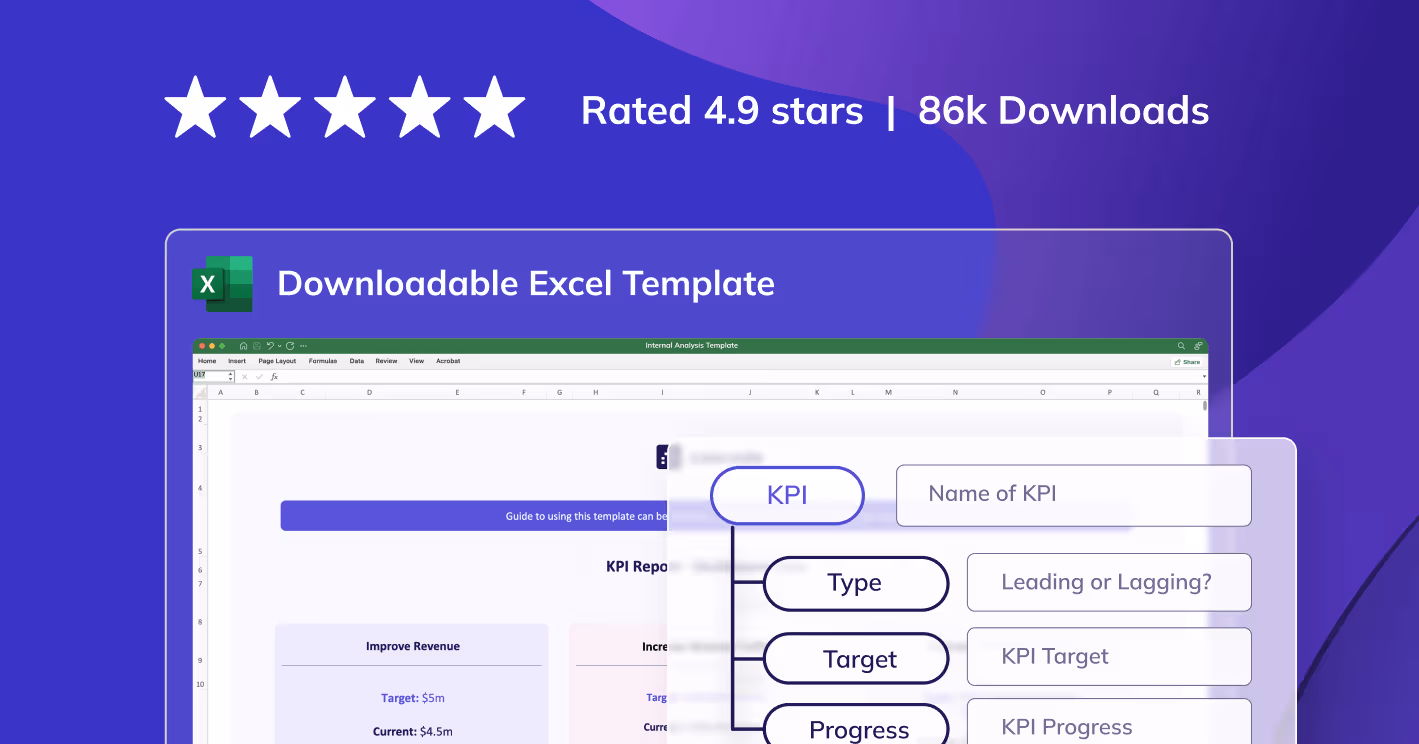
Task: Click the KPI pill node
Action: point(787,495)
